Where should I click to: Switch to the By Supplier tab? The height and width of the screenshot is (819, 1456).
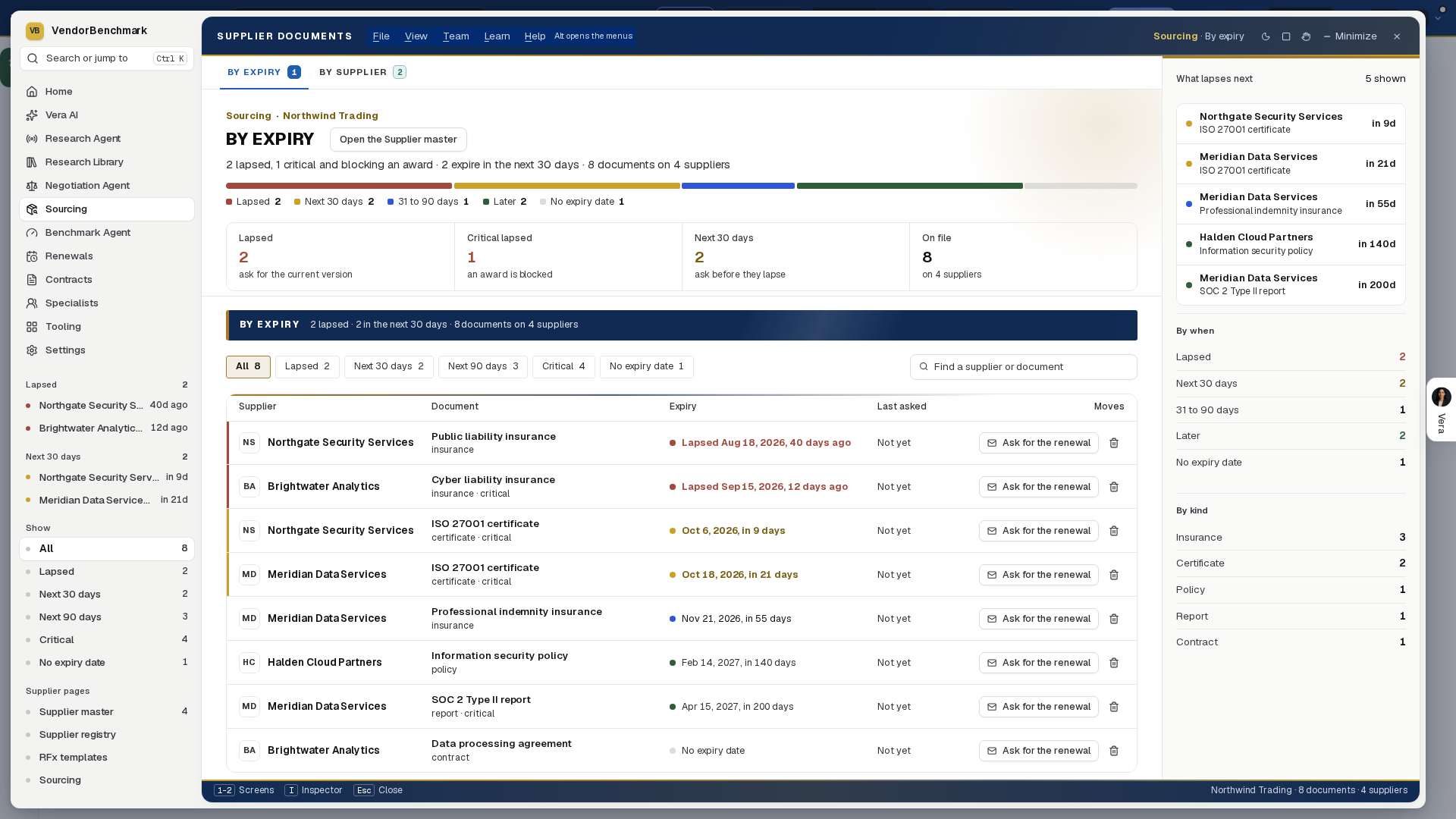[362, 73]
